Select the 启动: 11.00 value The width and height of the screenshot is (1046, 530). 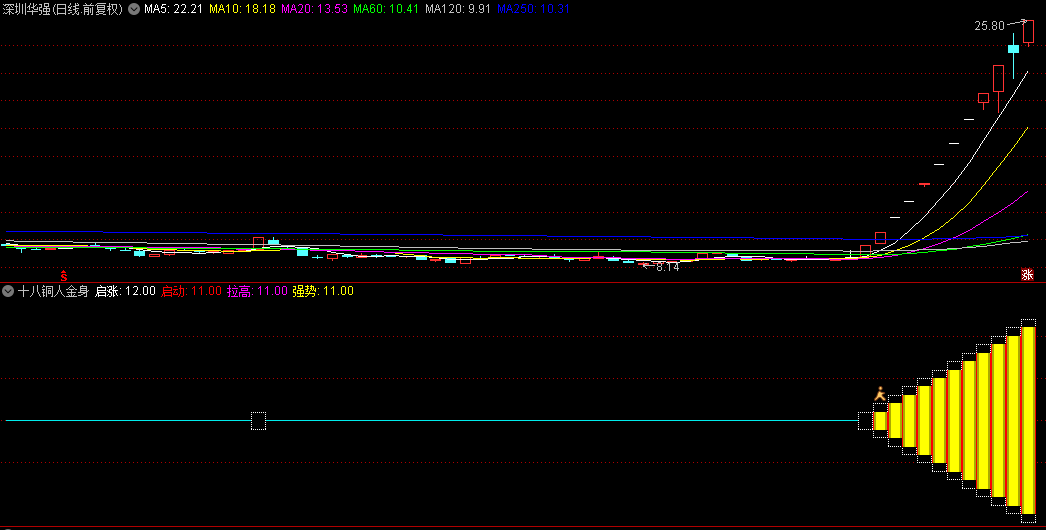(191, 291)
